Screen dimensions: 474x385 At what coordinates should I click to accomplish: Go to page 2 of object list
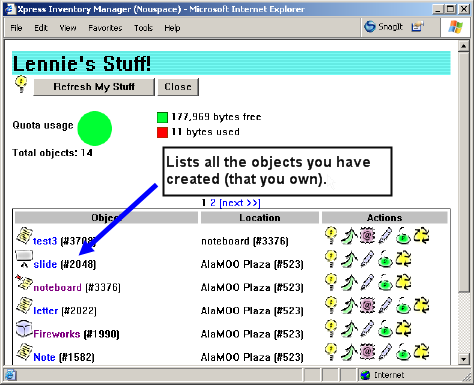213,203
